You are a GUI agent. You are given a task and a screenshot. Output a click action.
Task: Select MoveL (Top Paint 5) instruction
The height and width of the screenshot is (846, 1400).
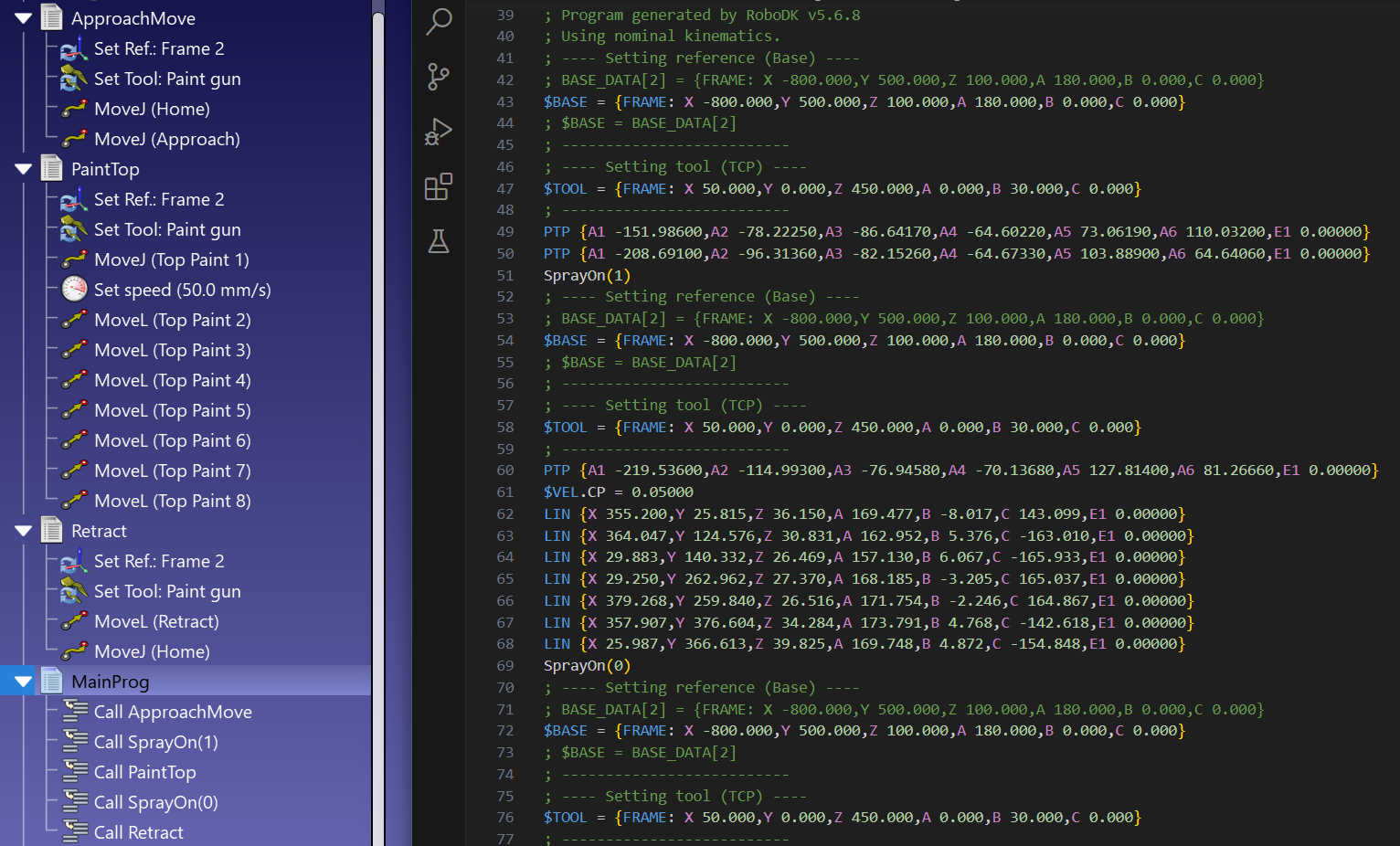click(x=172, y=410)
